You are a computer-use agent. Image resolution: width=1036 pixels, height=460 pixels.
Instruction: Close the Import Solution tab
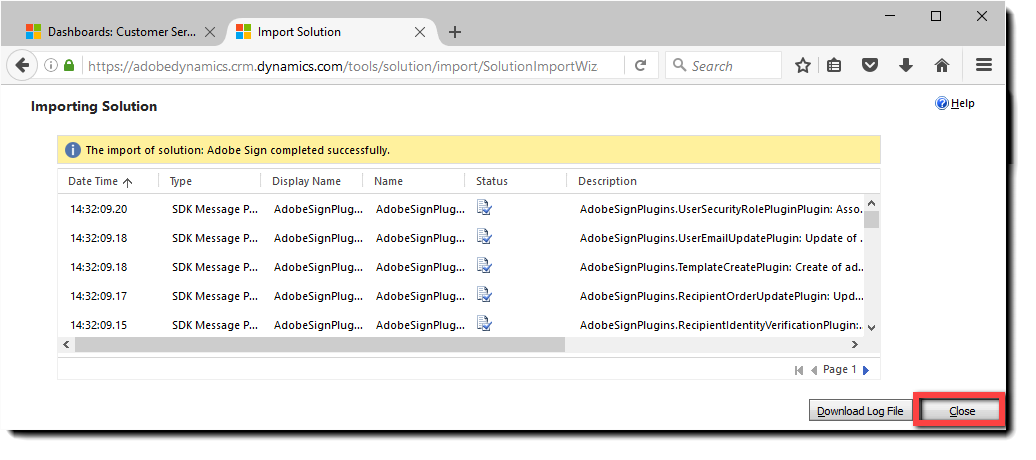pyautogui.click(x=420, y=32)
